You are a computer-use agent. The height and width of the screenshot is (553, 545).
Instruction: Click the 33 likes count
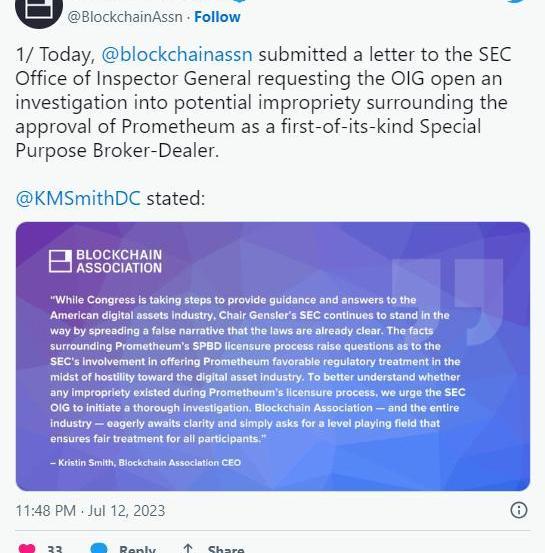pos(55,549)
